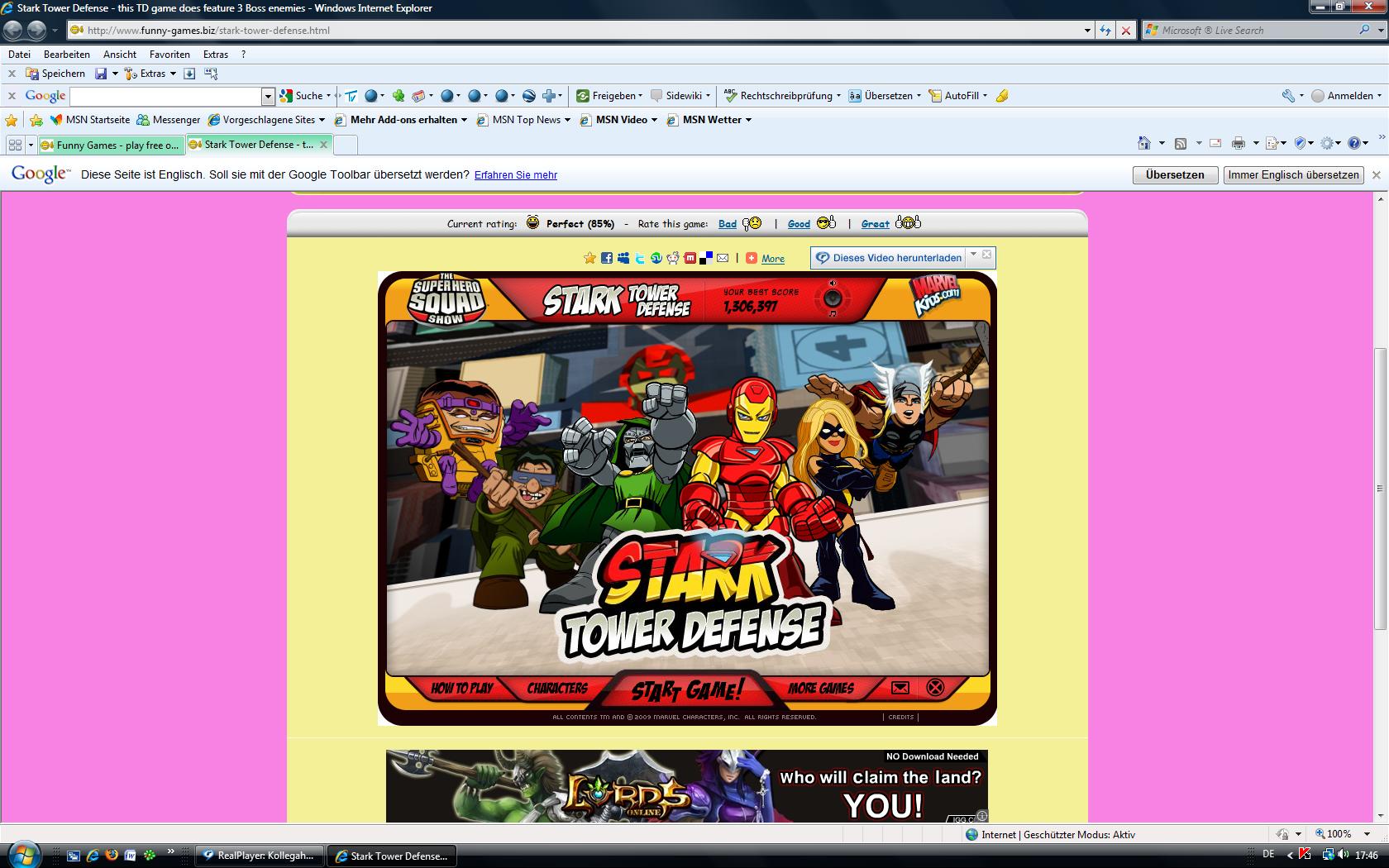
Task: Click the Facebook share icon
Action: click(x=607, y=258)
